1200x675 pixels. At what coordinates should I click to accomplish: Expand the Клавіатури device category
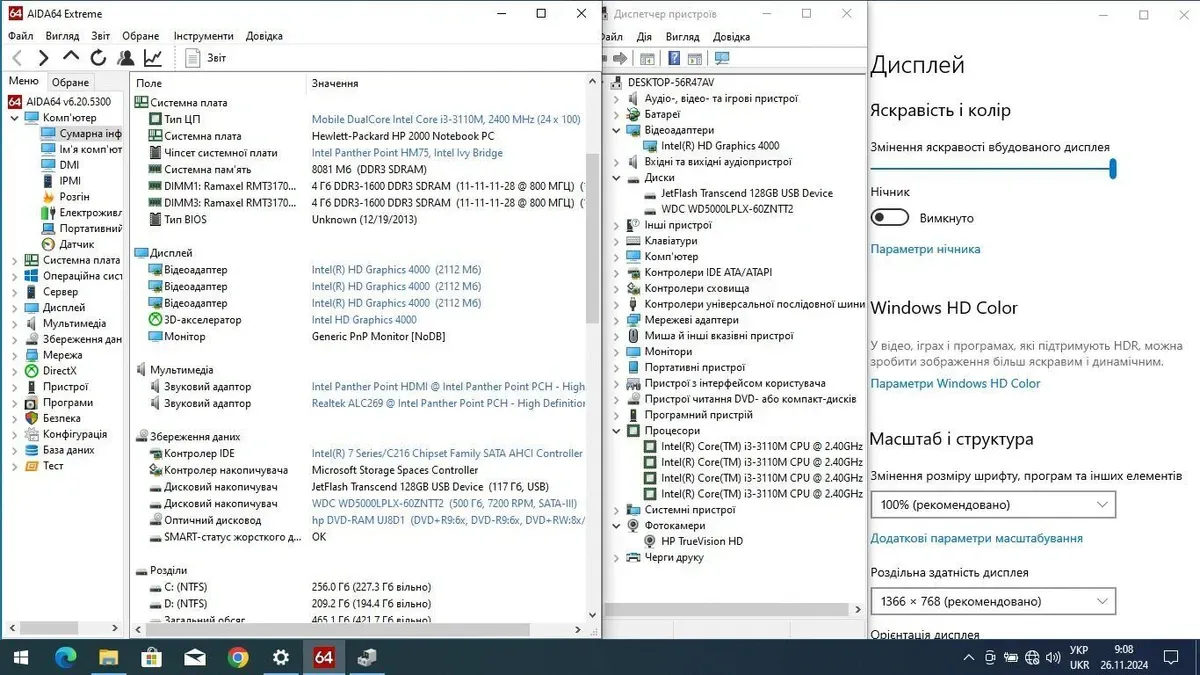(616, 241)
